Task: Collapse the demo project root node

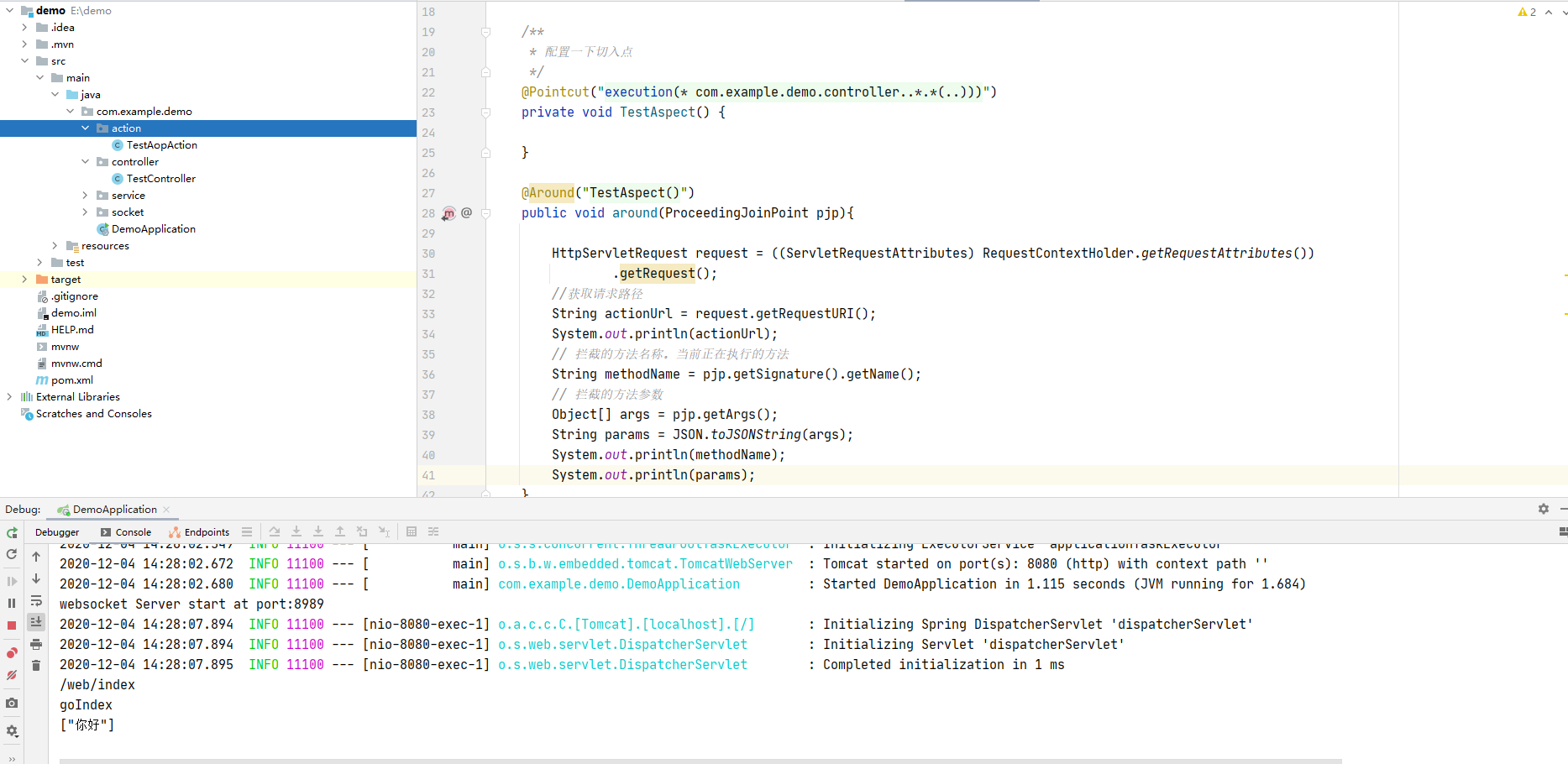Action: point(9,11)
